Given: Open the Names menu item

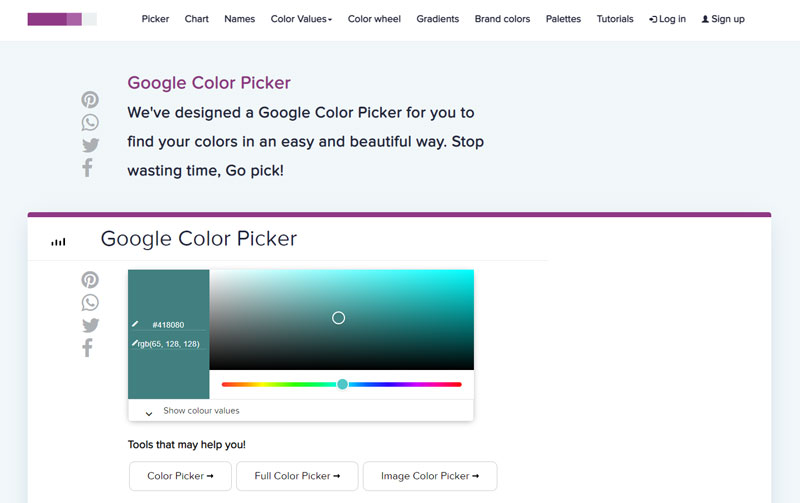Looking at the screenshot, I should point(239,19).
